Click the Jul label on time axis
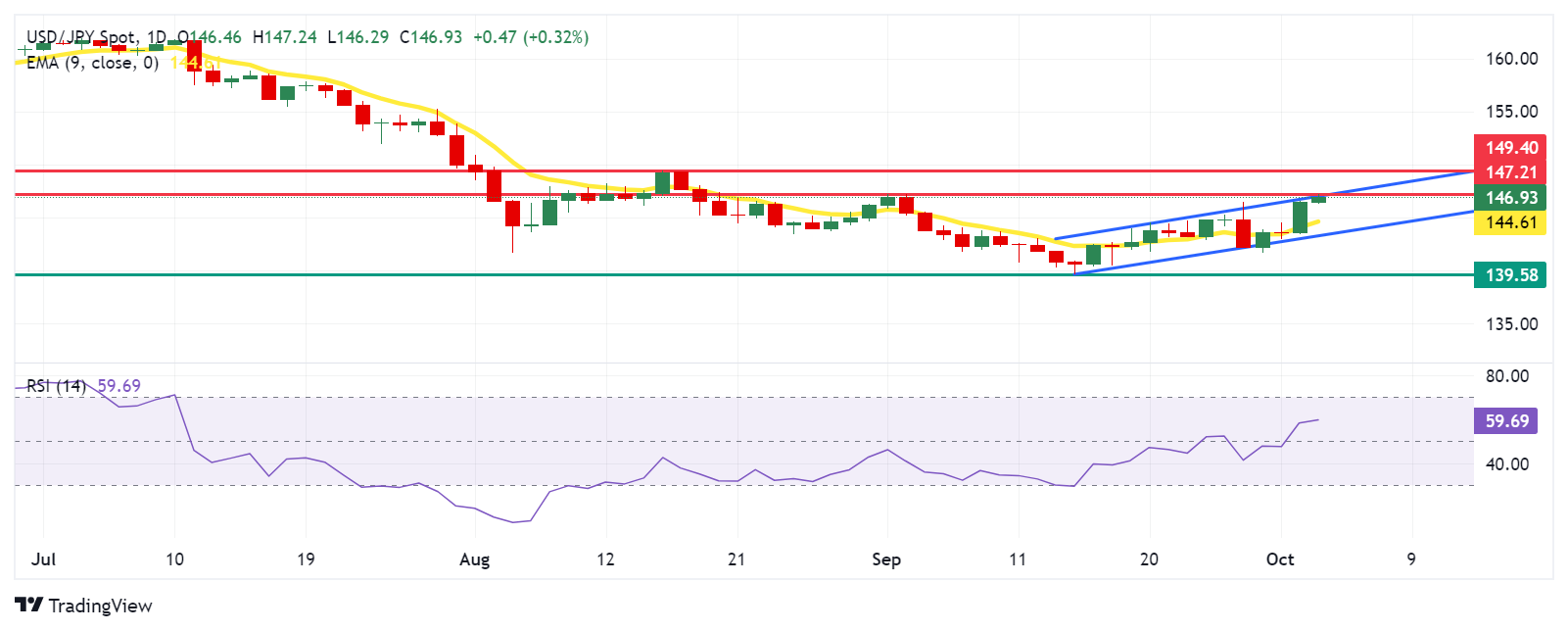The width and height of the screenshot is (1568, 631). coord(43,559)
